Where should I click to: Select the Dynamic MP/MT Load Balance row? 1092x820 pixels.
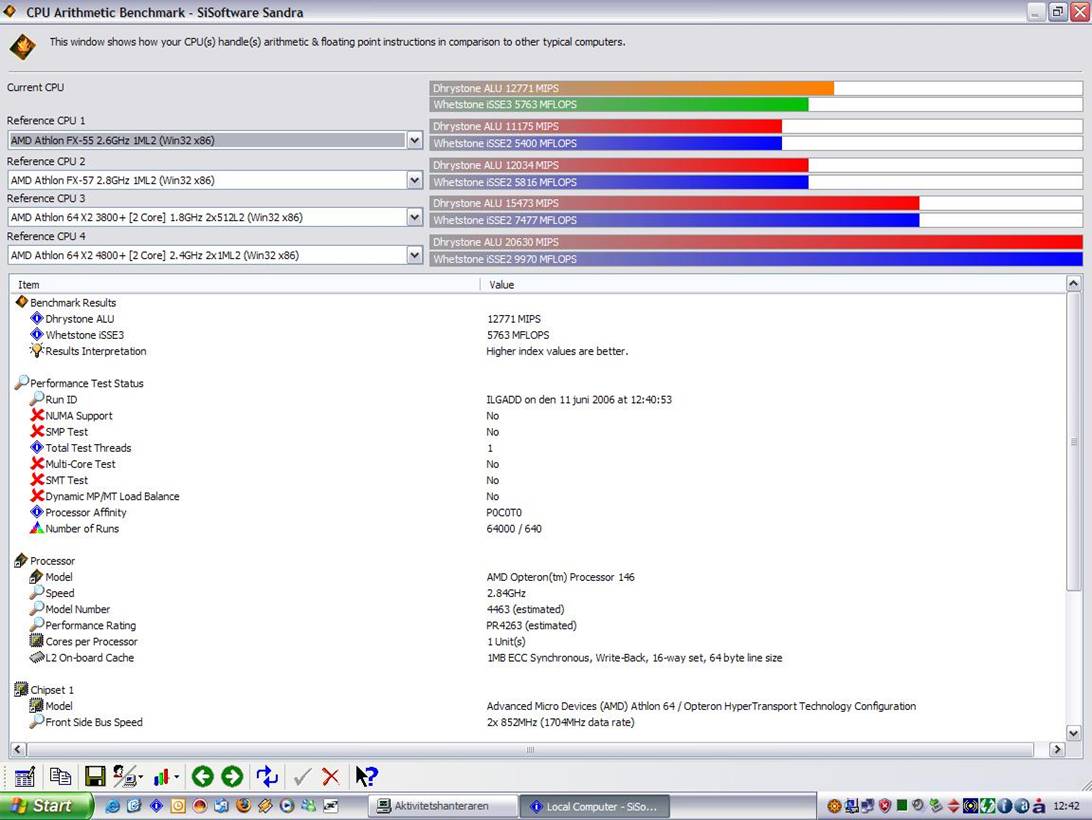coord(113,496)
